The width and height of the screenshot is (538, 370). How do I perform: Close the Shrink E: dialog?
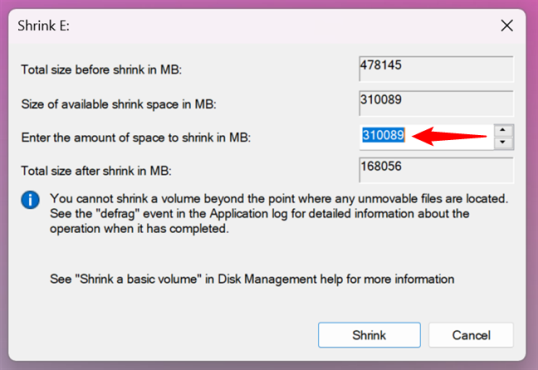(x=507, y=25)
